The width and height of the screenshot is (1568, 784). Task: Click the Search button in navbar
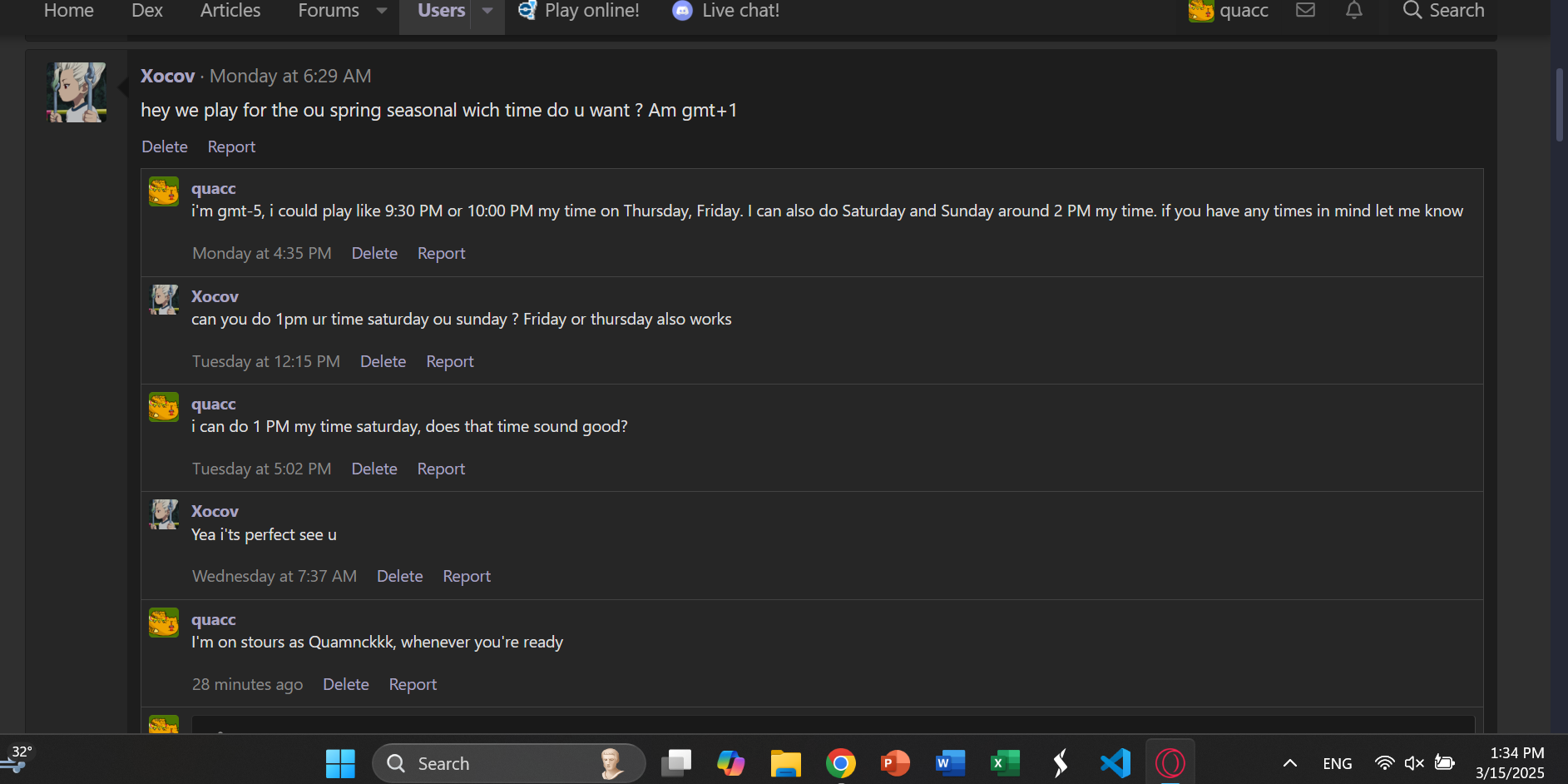point(1443,11)
